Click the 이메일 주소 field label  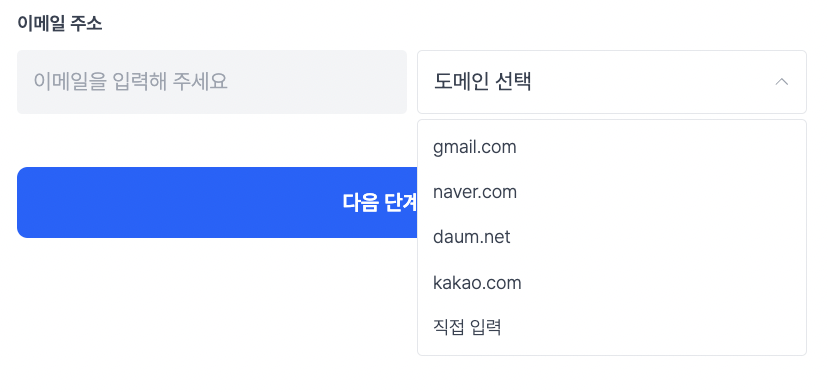point(60,23)
